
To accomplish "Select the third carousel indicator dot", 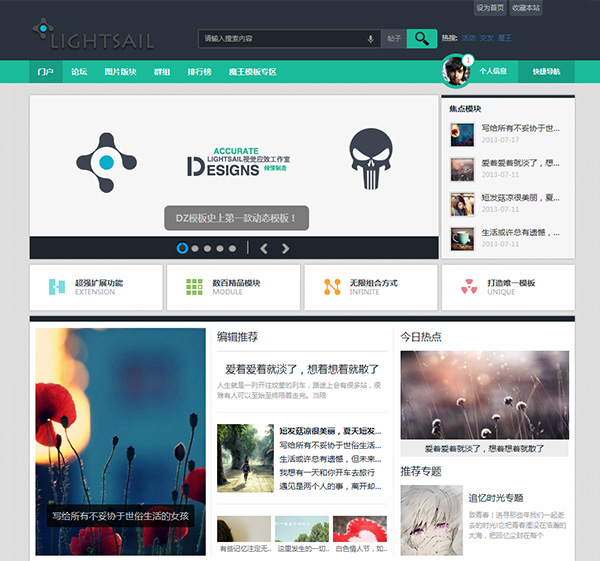I will click(207, 248).
